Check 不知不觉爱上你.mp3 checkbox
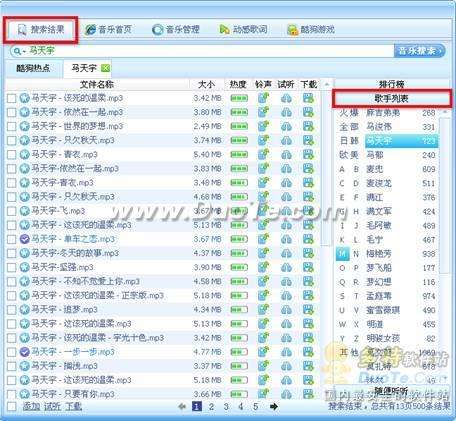 12,281
